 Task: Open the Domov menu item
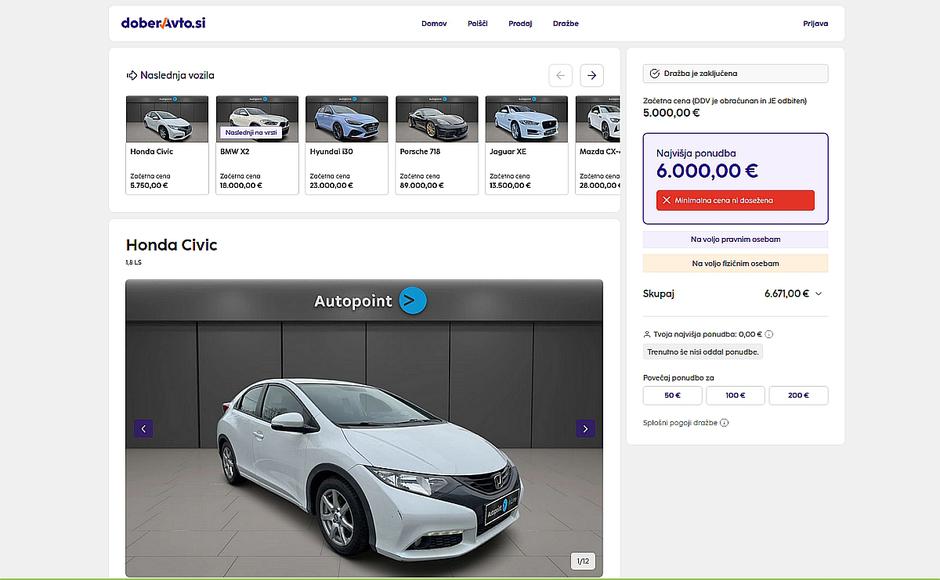(x=434, y=23)
